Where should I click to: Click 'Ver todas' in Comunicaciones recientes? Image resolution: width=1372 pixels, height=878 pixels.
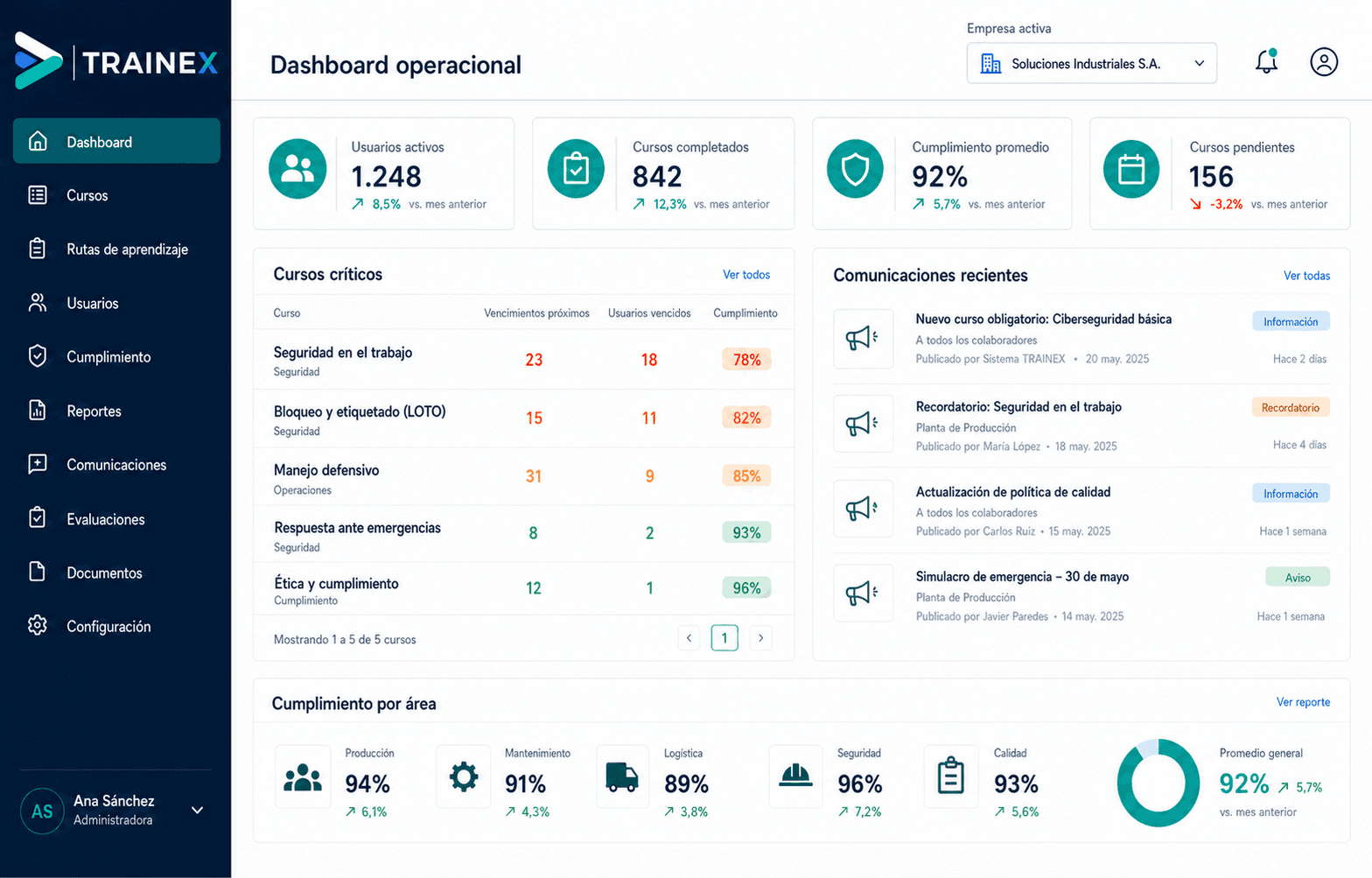[1306, 275]
